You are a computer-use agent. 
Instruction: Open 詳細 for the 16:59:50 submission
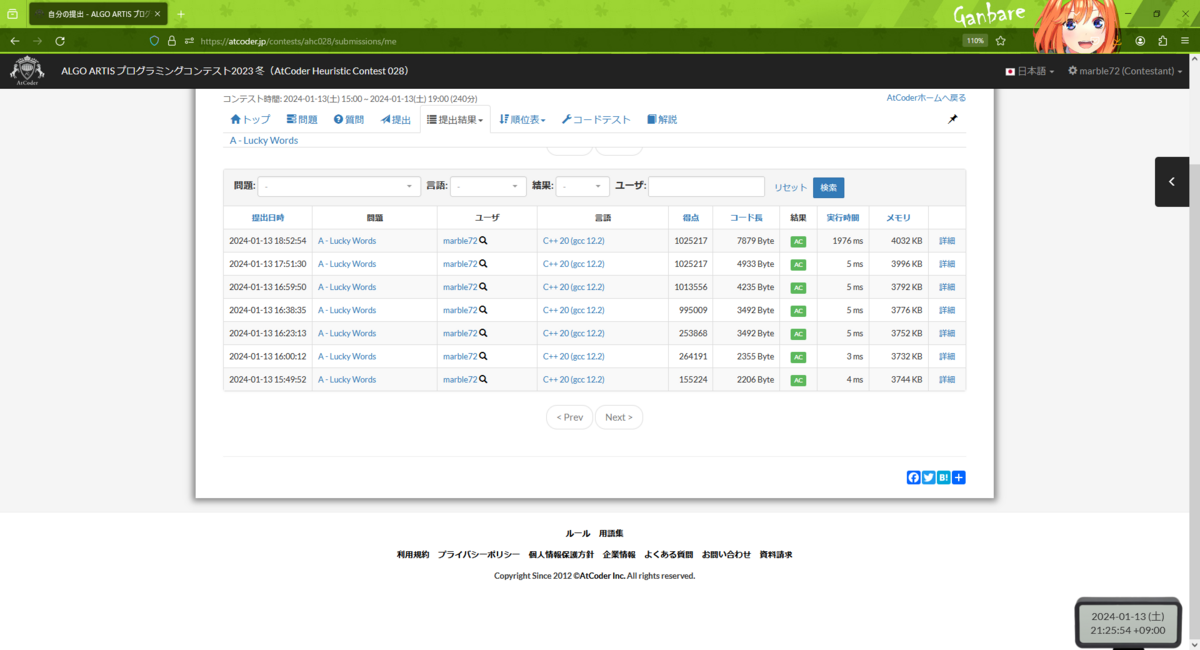tap(947, 287)
